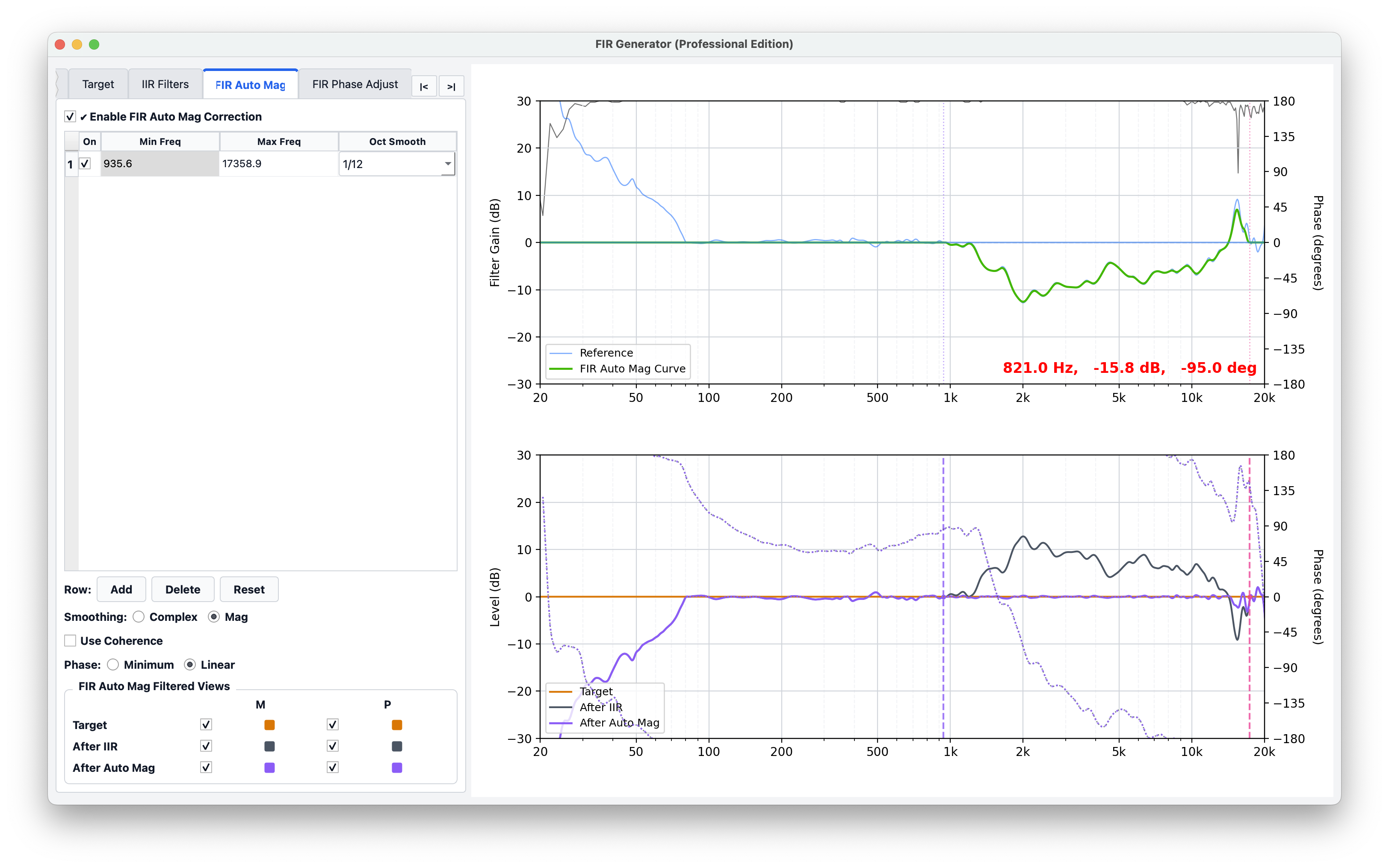Select Complex smoothing radio button
The height and width of the screenshot is (868, 1389).
click(x=138, y=617)
